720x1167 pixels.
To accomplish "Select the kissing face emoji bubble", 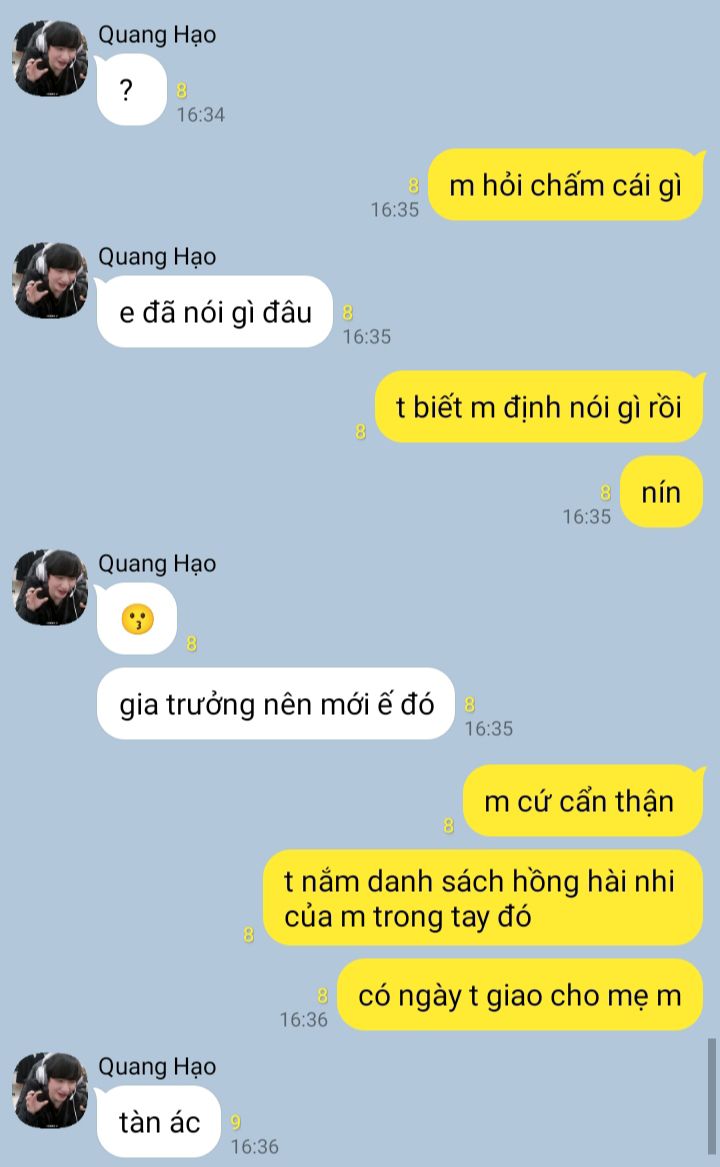I will click(137, 618).
